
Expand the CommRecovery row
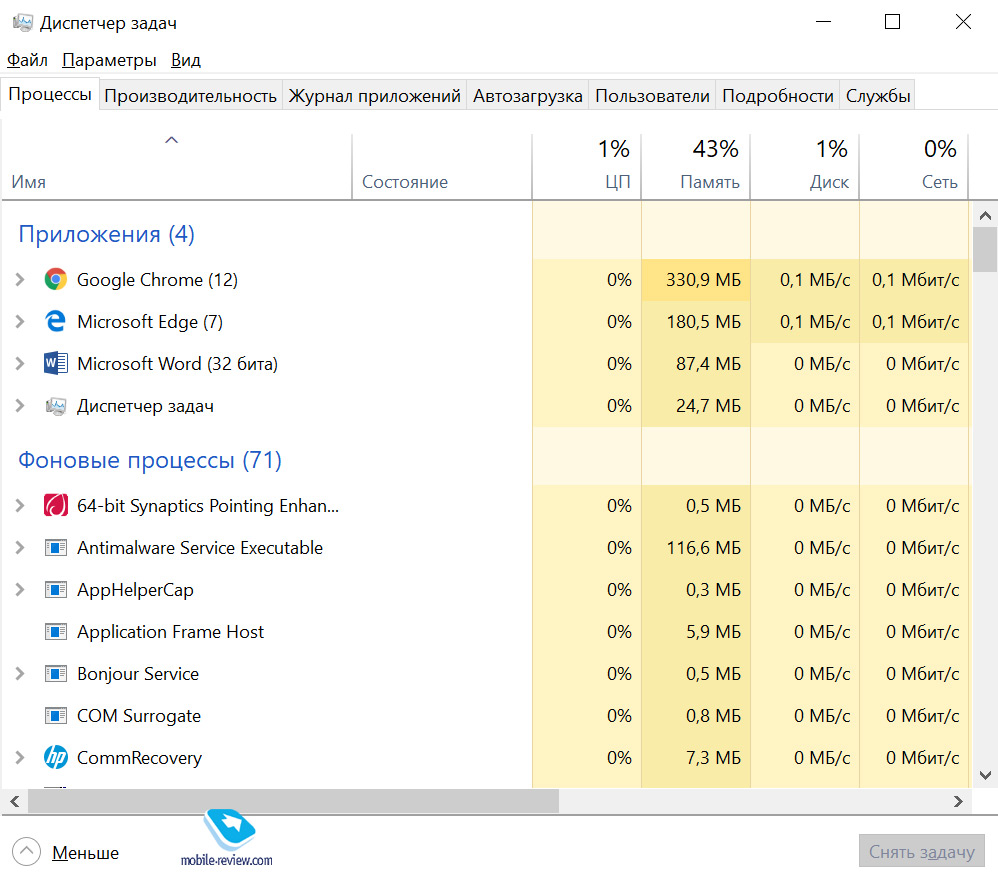(20, 758)
